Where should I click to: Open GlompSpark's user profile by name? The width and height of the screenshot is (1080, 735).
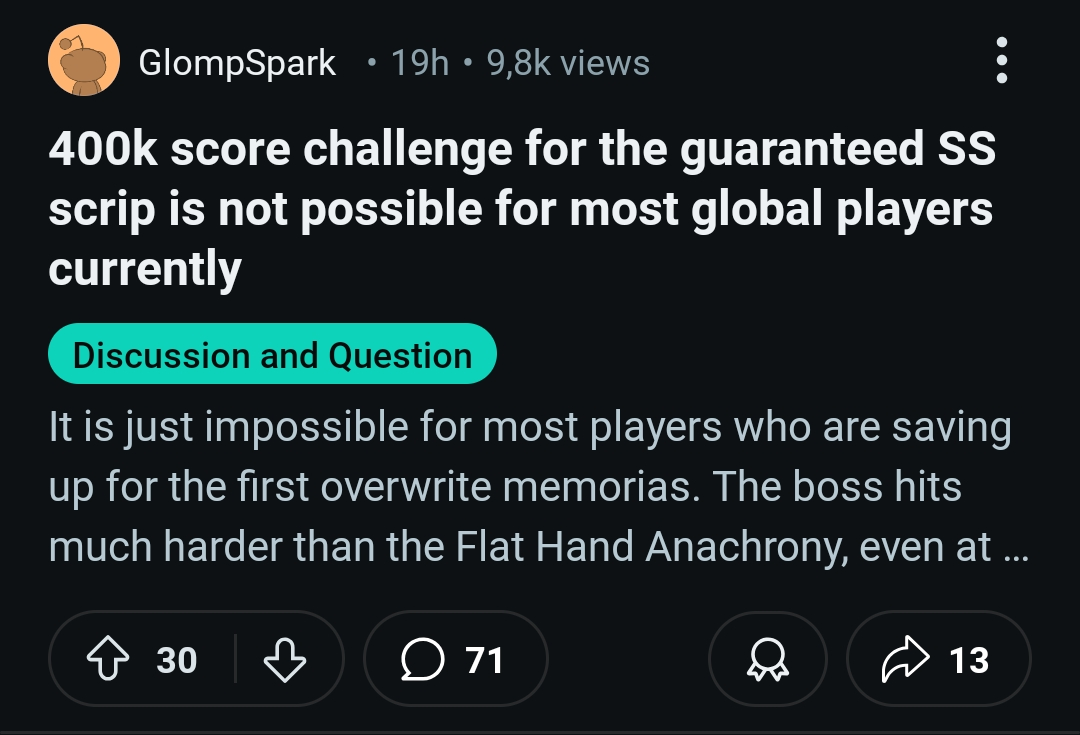coord(237,63)
